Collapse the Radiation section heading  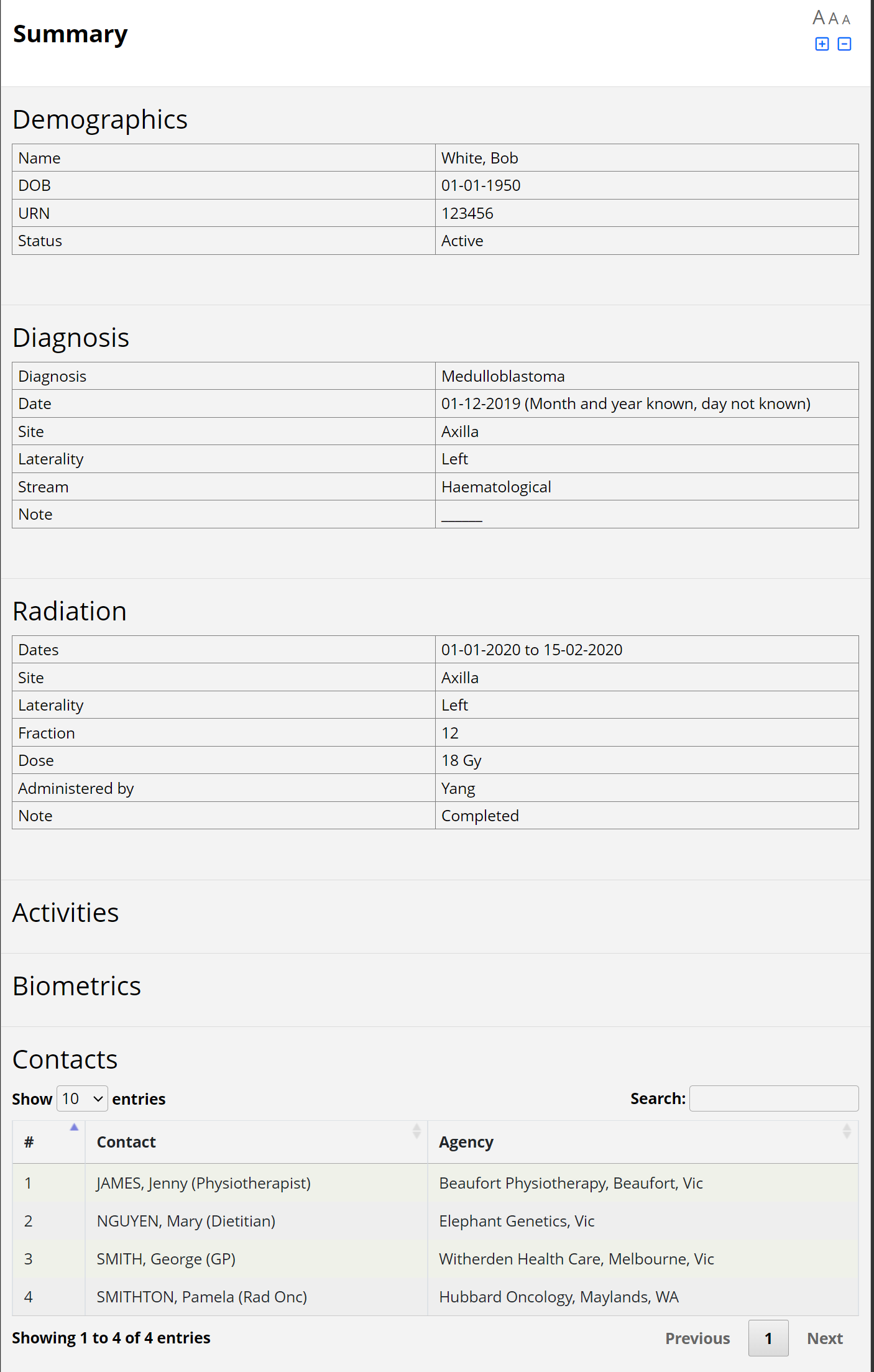[x=69, y=611]
